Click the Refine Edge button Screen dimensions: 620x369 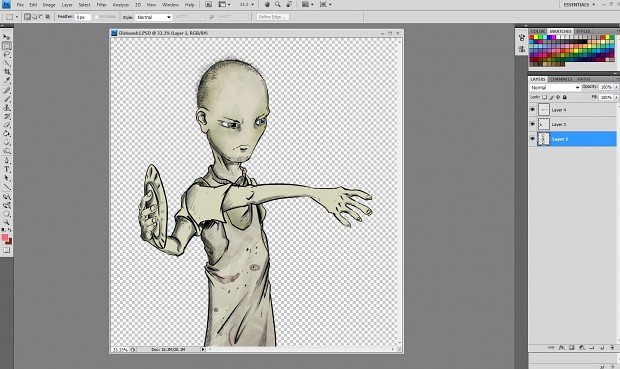pos(272,17)
